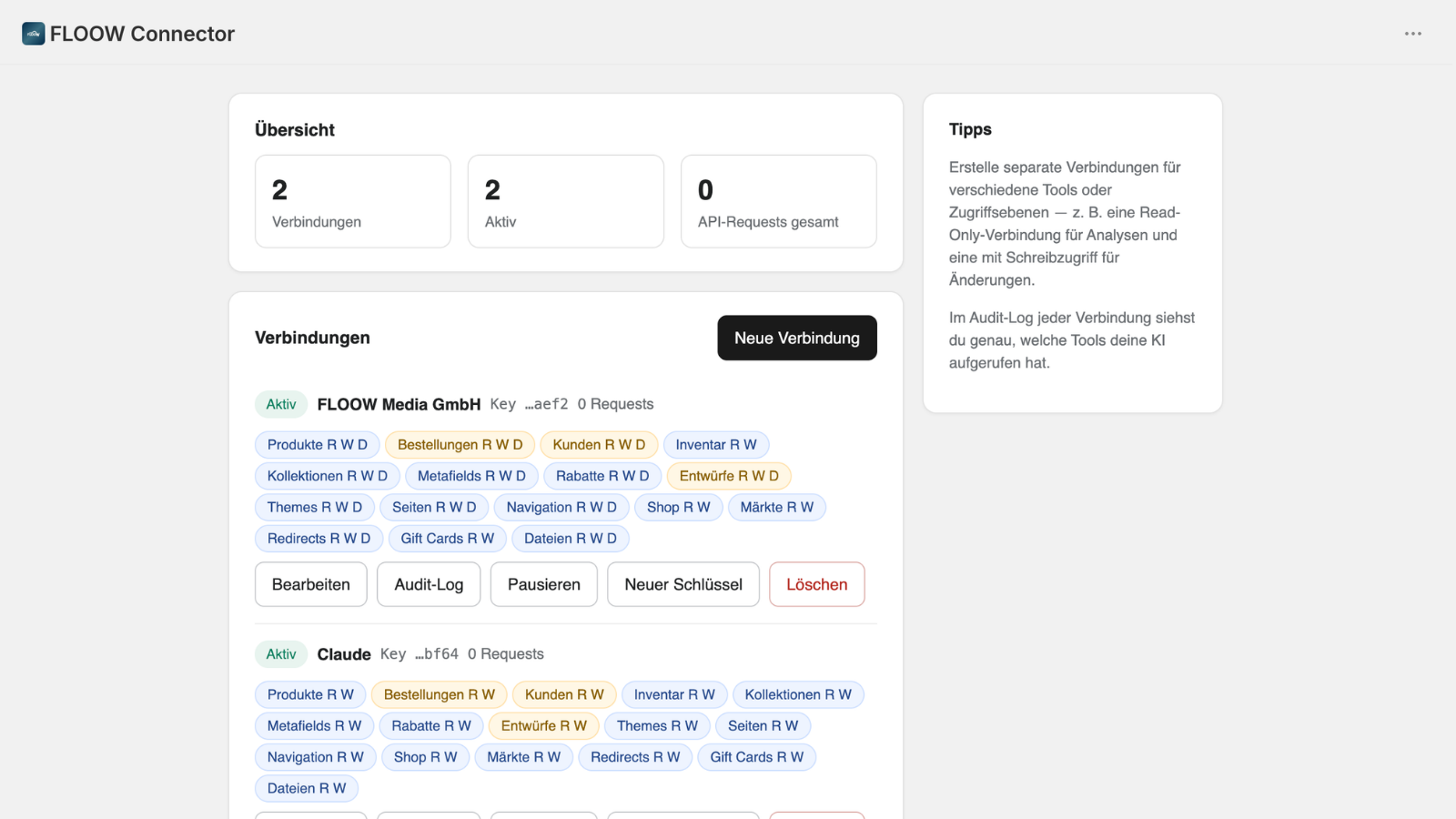Click the Aktiv badge beside FLOOW Media GmbH
The width and height of the screenshot is (1456, 819).
[281, 404]
